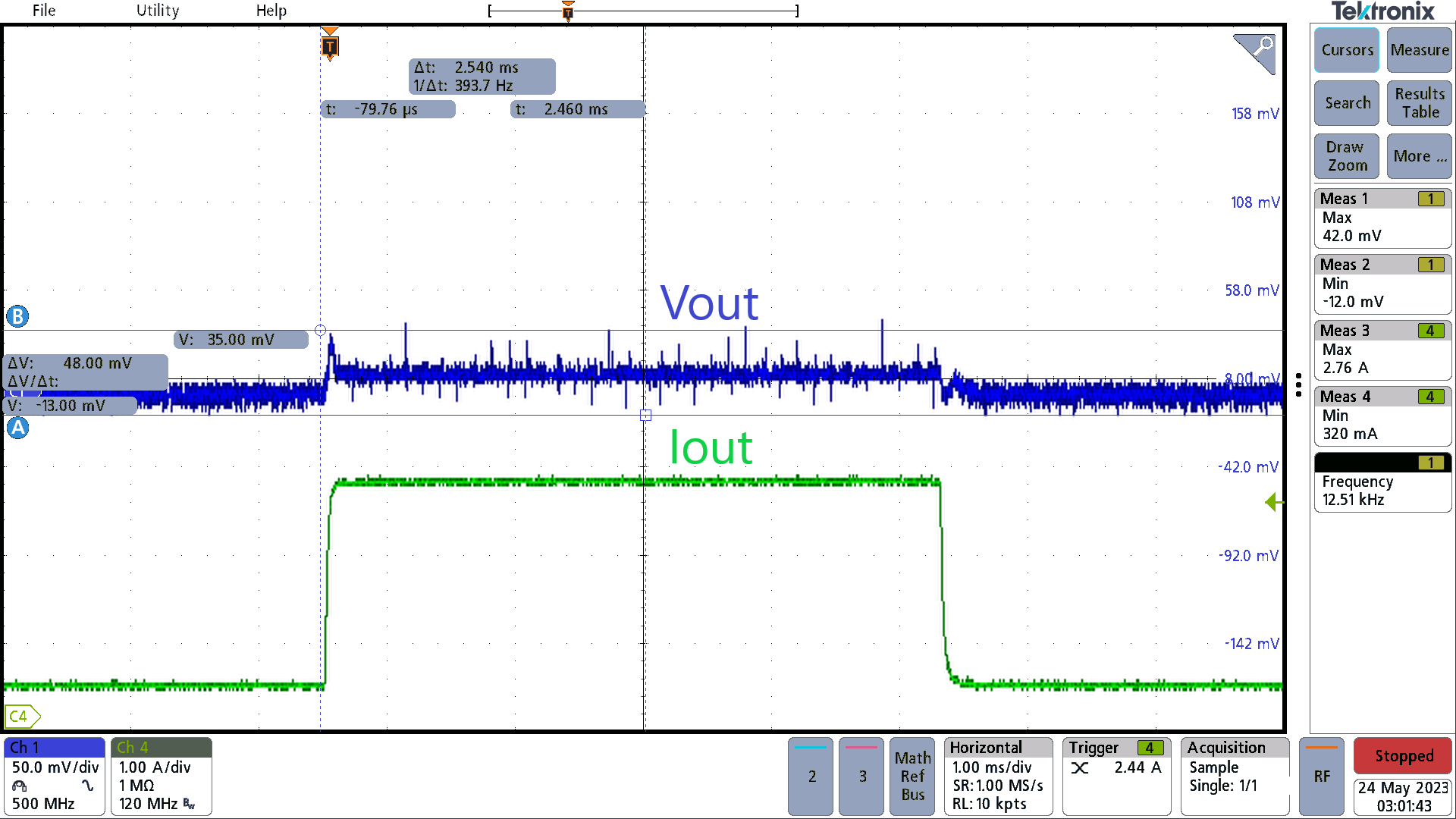Toggle channel 3 display on
The image size is (1456, 819).
[x=861, y=776]
